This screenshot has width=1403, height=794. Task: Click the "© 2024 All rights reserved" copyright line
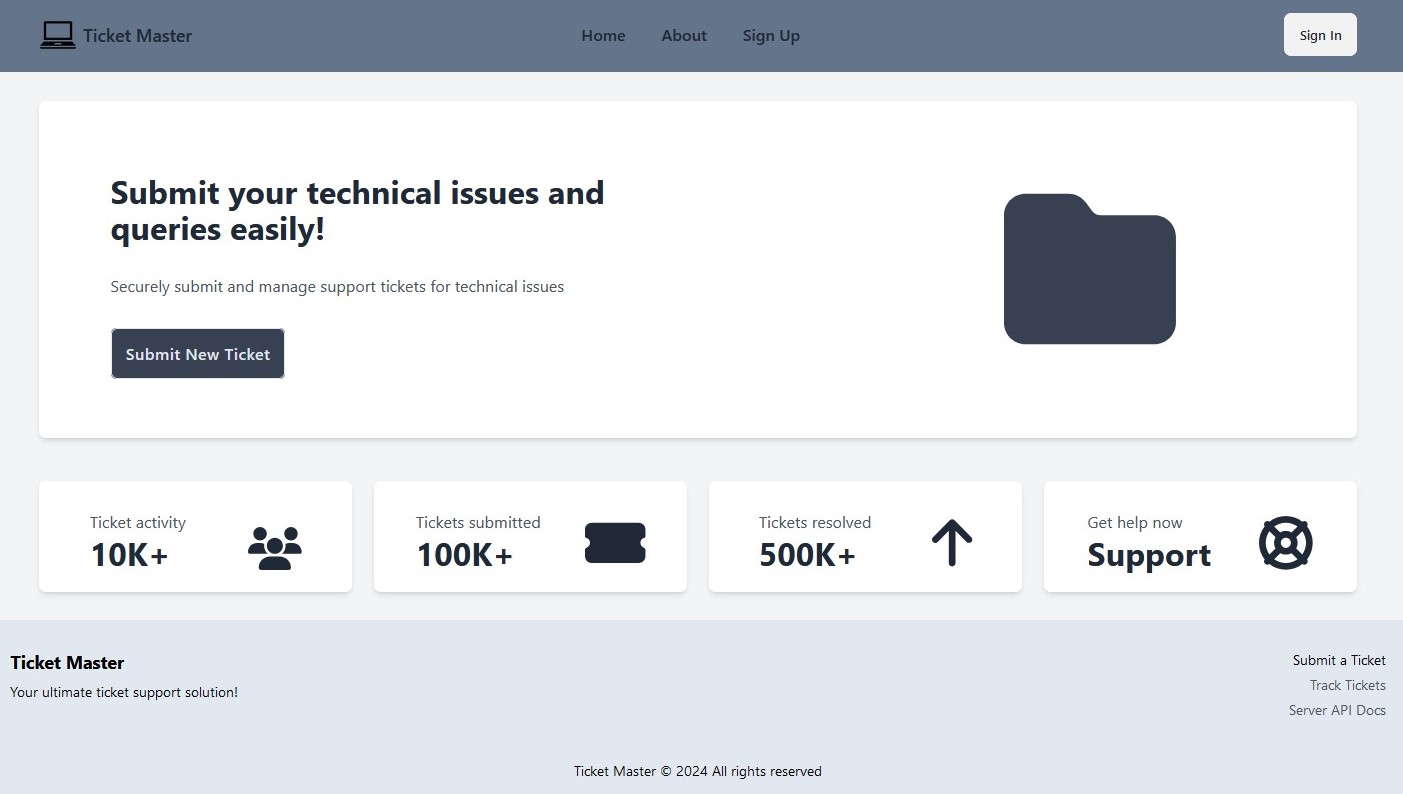click(x=698, y=771)
